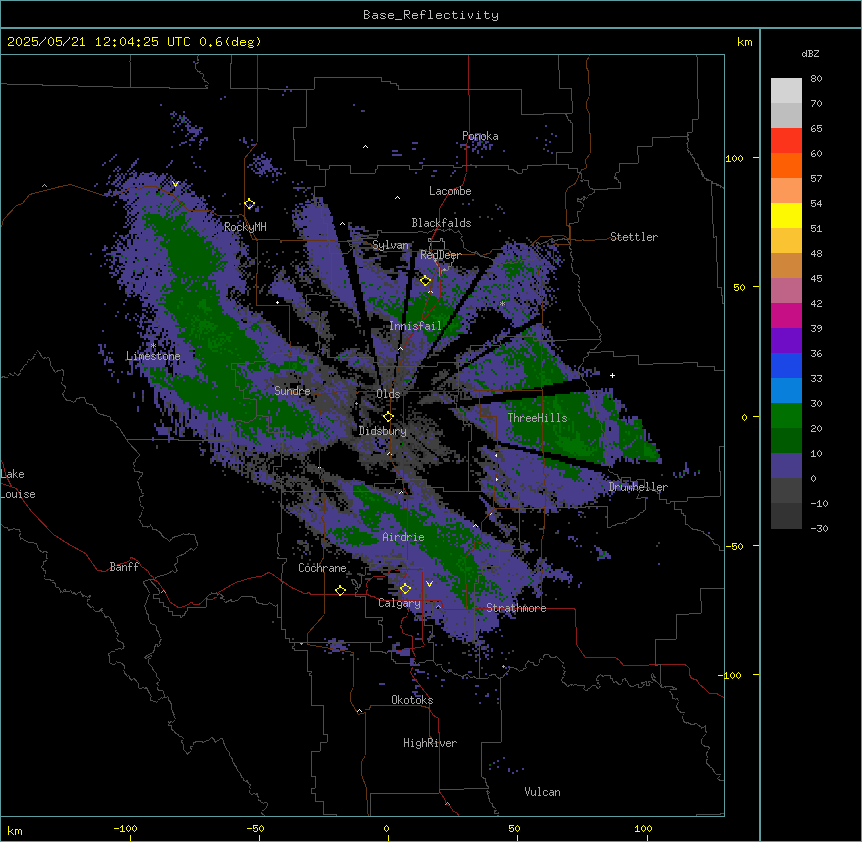Click the Lake Louise label
The height and width of the screenshot is (842, 862).
[x=18, y=484]
